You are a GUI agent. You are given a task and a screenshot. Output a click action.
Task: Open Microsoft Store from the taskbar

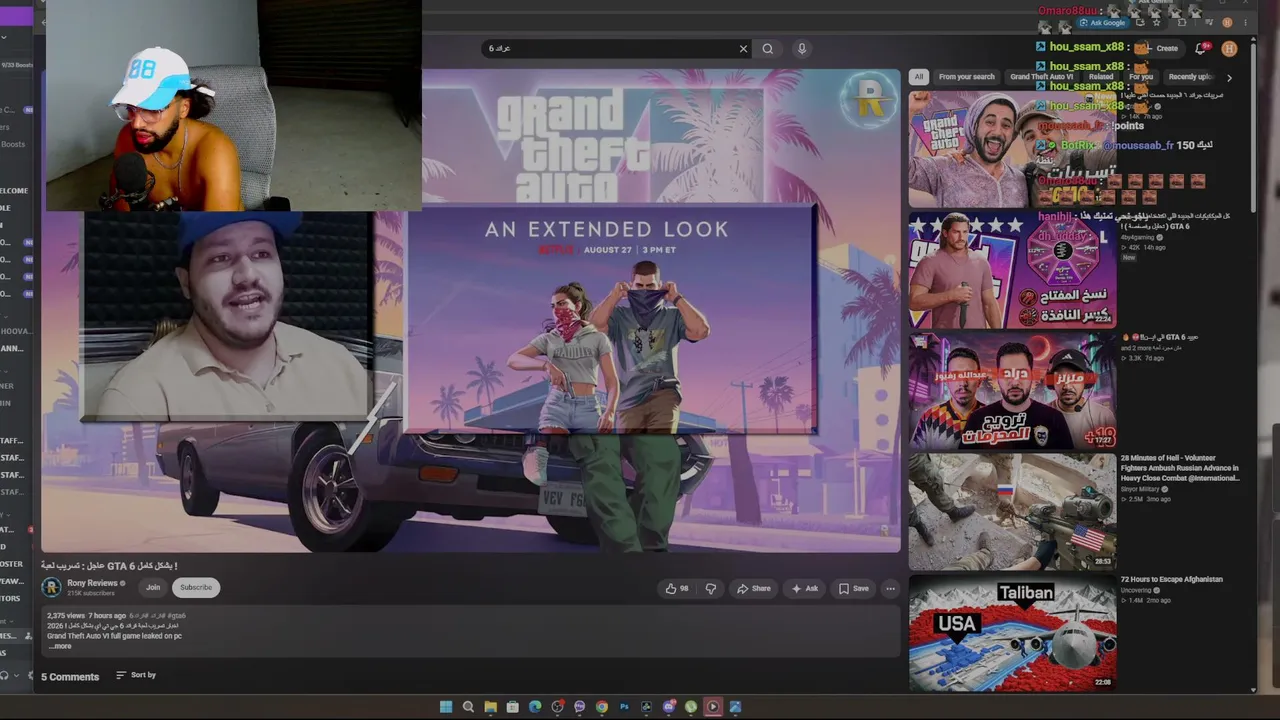point(513,707)
